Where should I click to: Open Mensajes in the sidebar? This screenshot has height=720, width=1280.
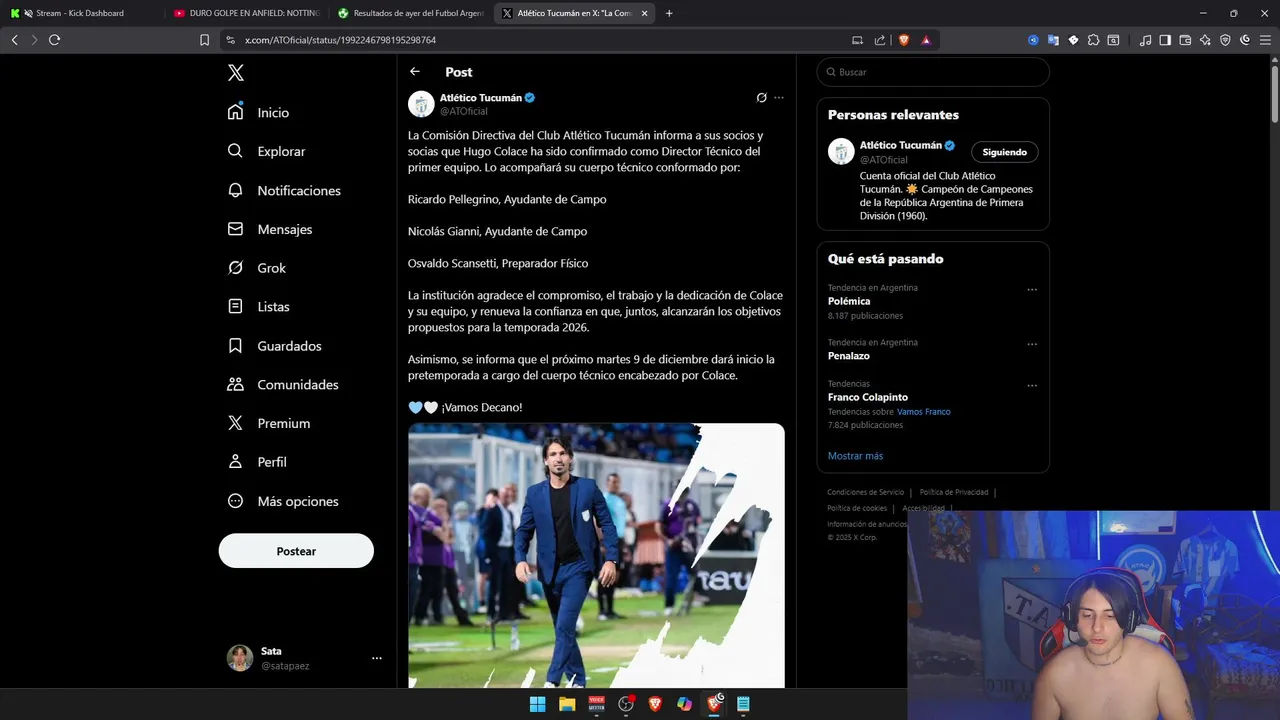(270, 229)
